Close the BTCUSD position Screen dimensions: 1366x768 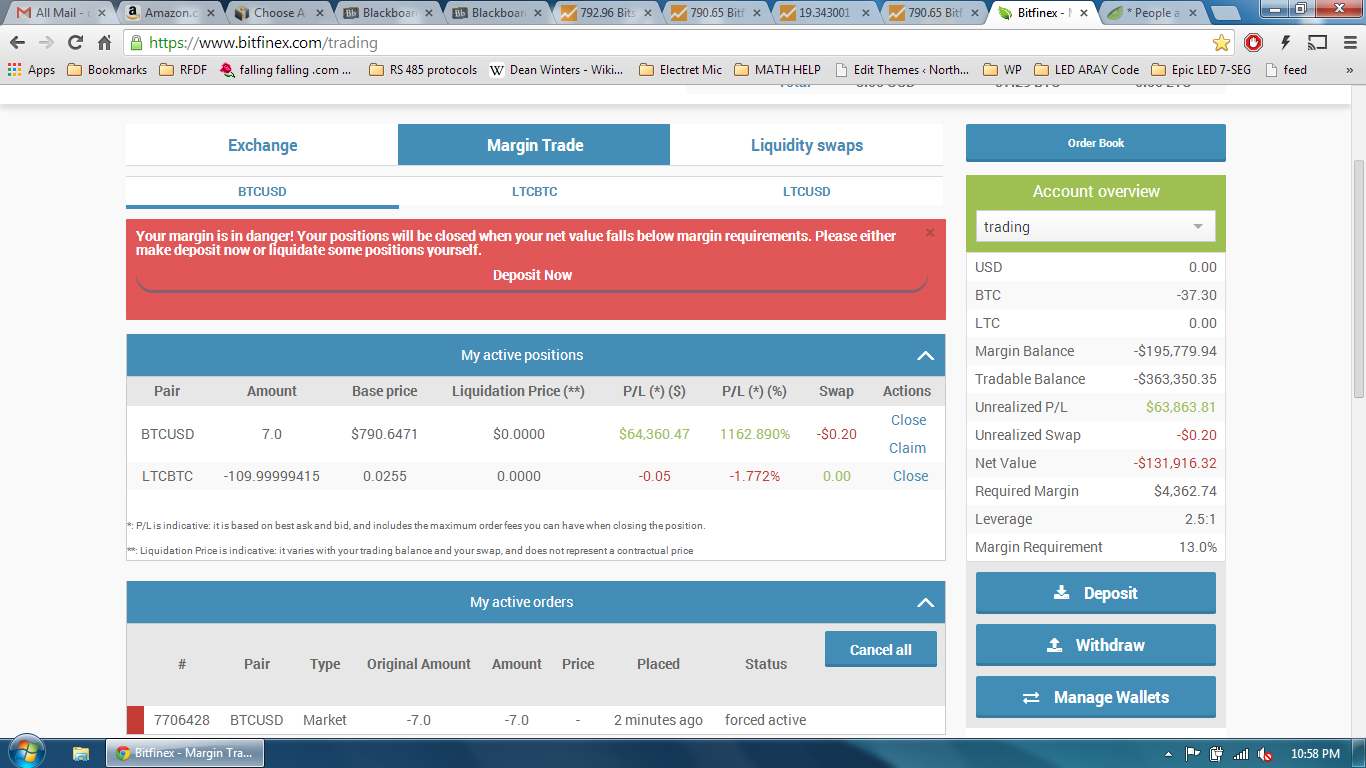coord(908,420)
